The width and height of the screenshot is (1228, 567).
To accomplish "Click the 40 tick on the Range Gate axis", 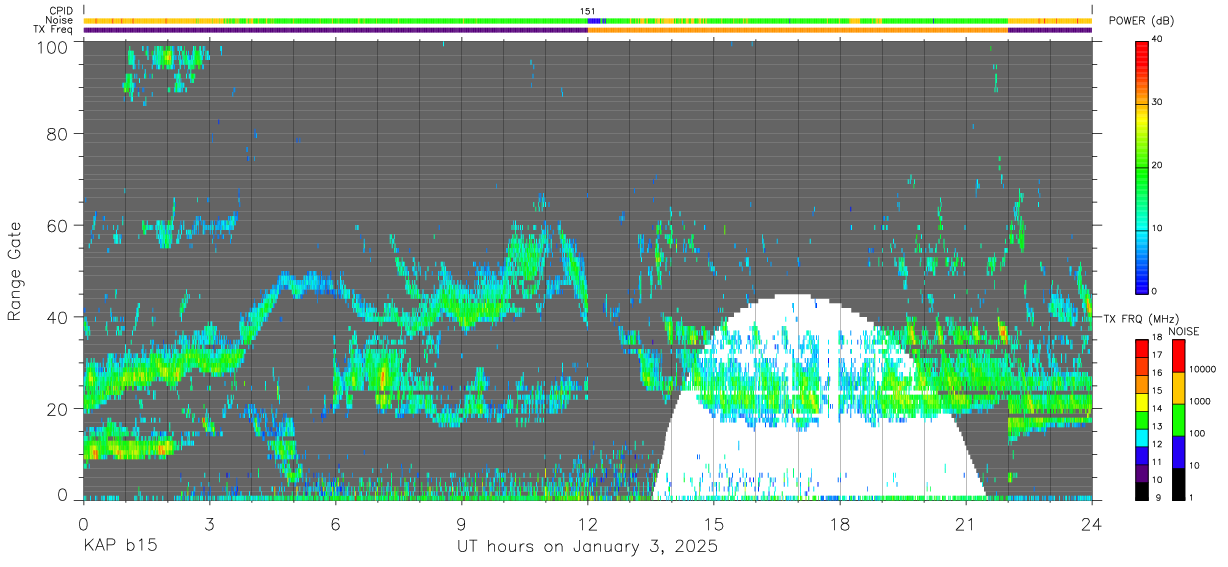I will tap(58, 317).
